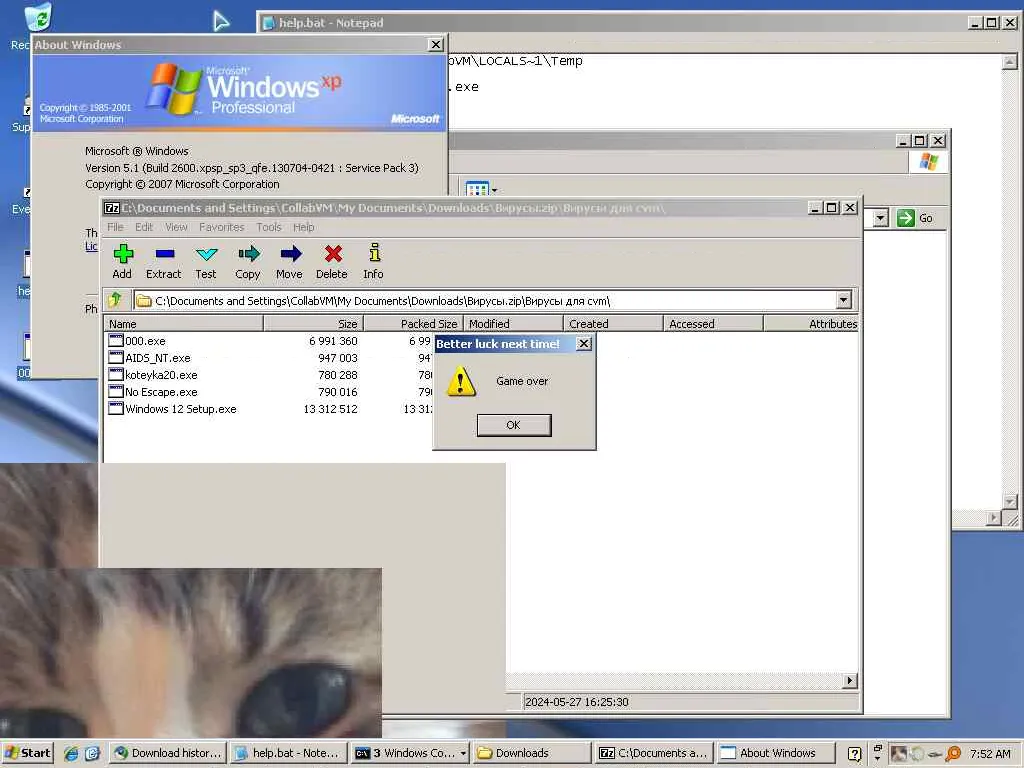Click the Notepad vertical scrollbar down arrow
Image resolution: width=1024 pixels, height=768 pixels.
click(1010, 502)
